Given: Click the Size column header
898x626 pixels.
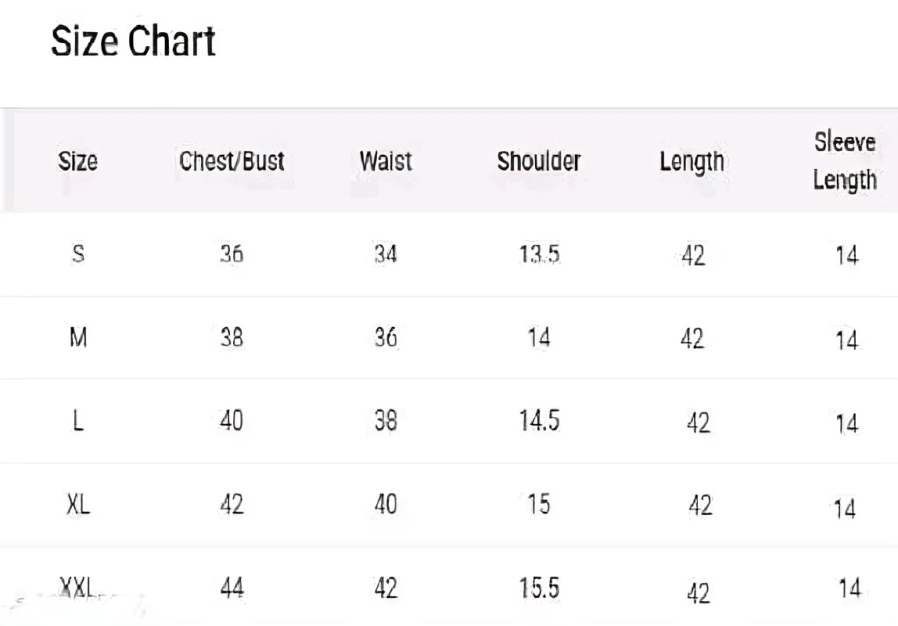Looking at the screenshot, I should point(78,160).
